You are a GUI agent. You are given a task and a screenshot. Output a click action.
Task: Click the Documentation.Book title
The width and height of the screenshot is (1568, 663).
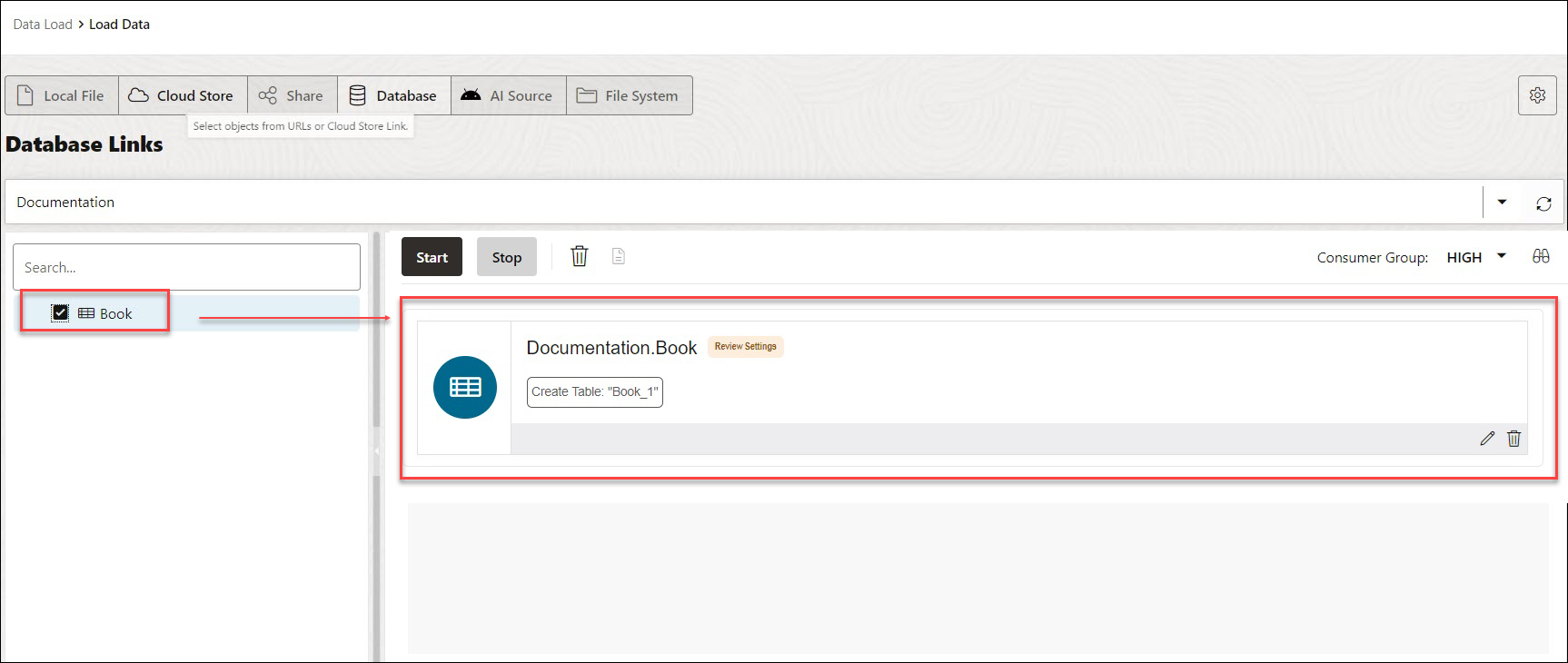[611, 348]
